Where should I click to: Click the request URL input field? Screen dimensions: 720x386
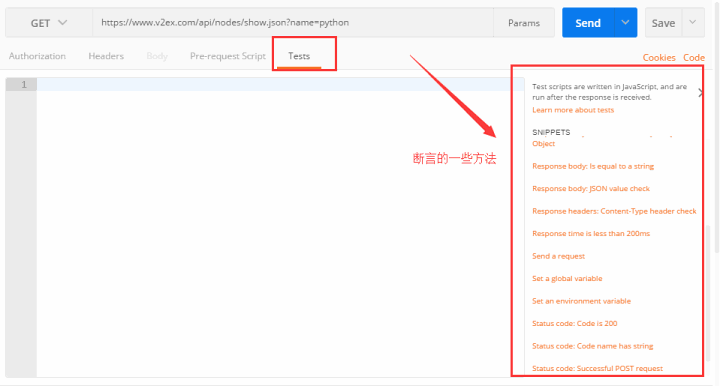tap(293, 22)
